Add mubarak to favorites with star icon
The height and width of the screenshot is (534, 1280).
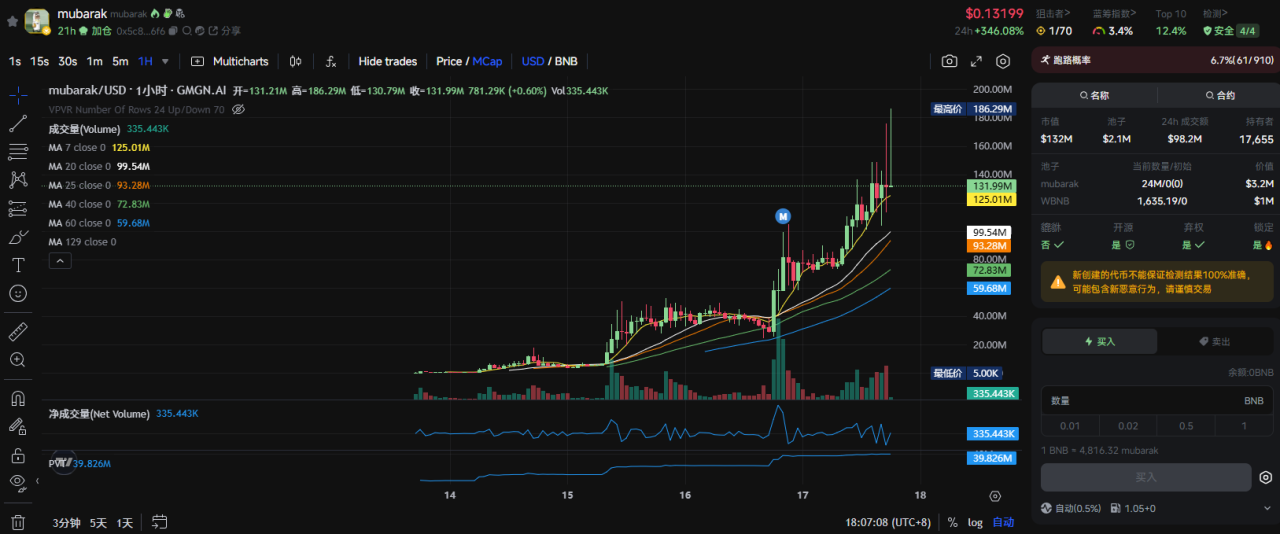(12, 21)
